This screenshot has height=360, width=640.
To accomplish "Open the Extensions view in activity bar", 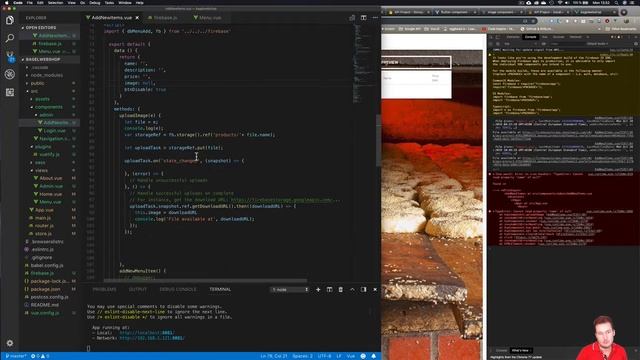I will 10,92.
